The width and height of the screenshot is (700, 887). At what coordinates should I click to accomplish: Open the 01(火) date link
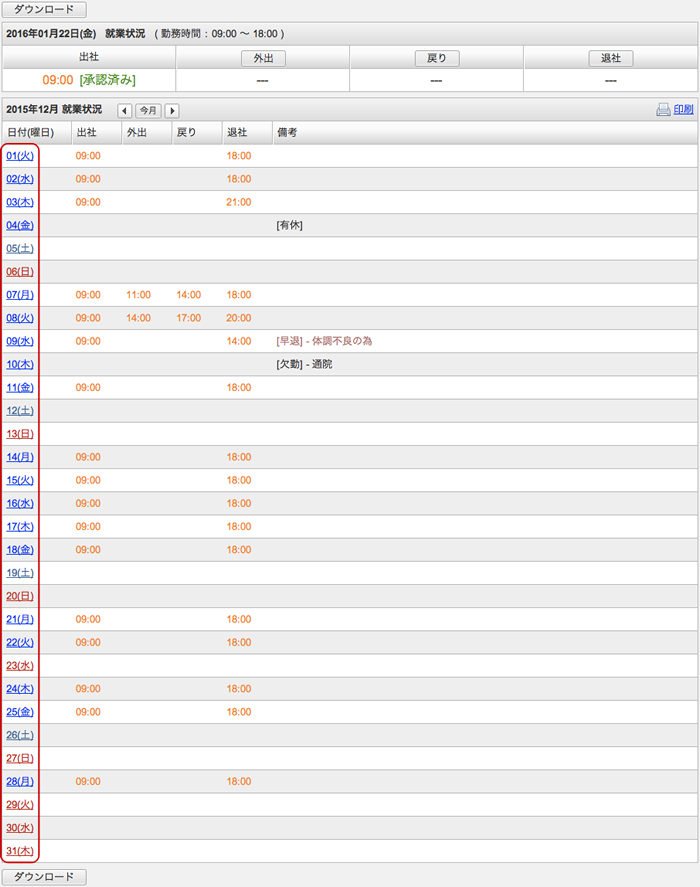tap(20, 156)
